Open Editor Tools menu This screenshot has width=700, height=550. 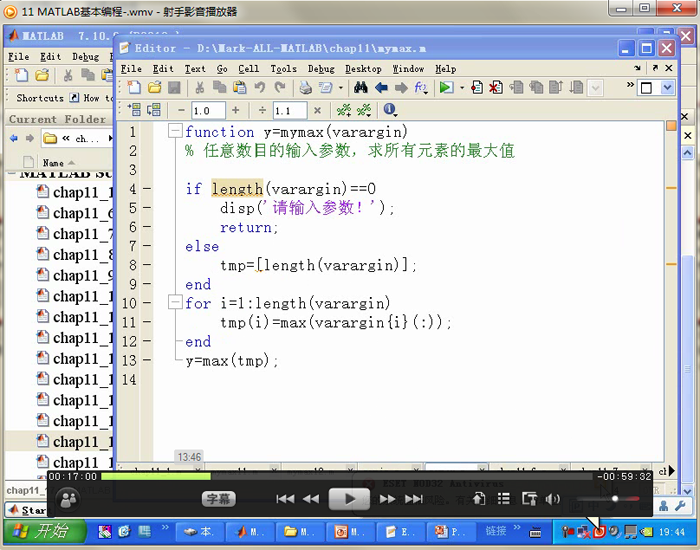[283, 69]
